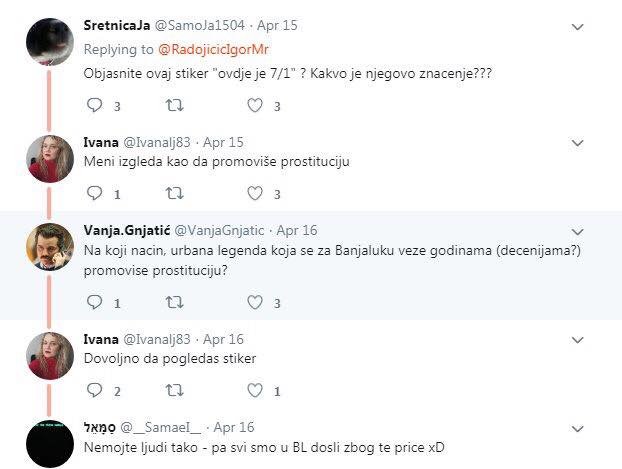This screenshot has width=622, height=469.
Task: Reply to Ivana's tweet about promoting prostitution
Action: pyautogui.click(x=95, y=193)
